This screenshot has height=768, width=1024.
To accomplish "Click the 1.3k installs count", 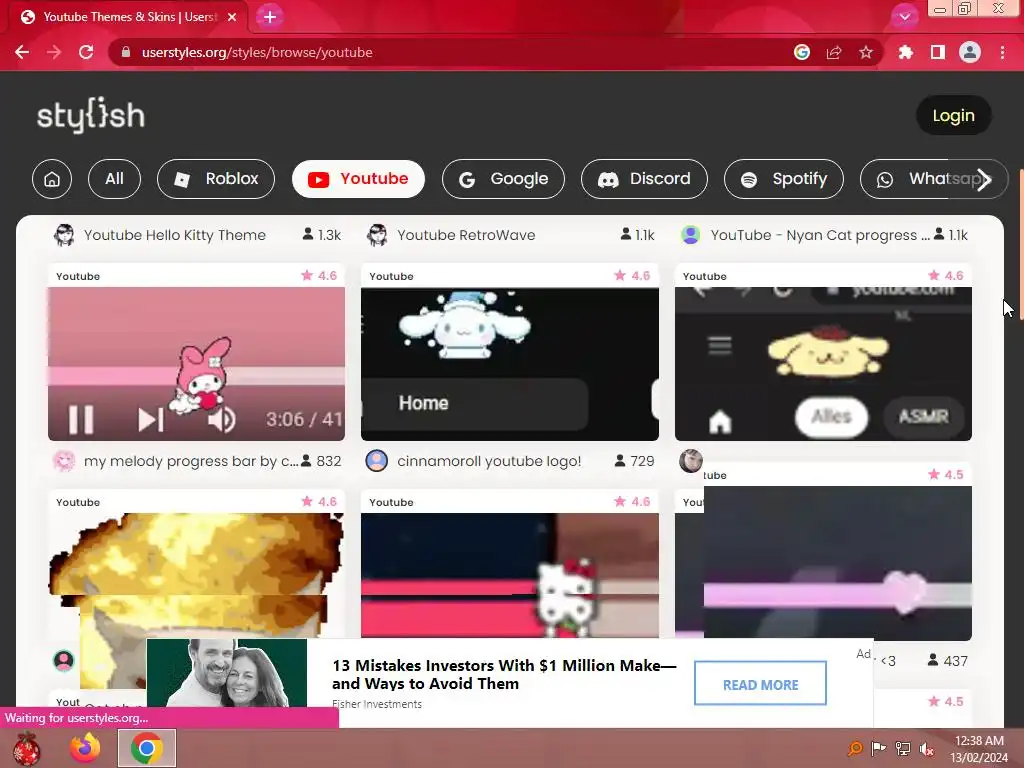I will 322,235.
